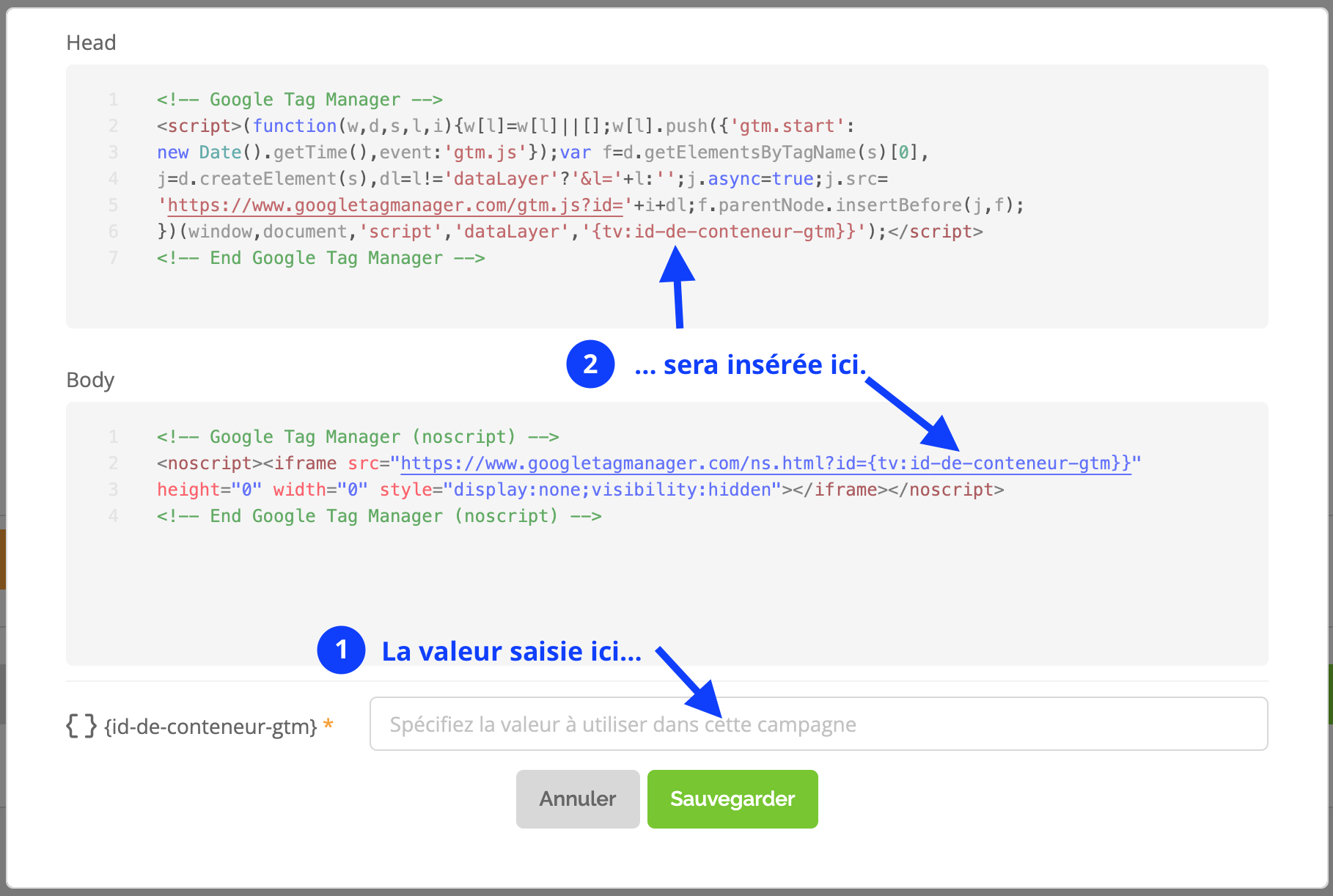Click the curly braces variable icon
1333x896 pixels.
(x=81, y=726)
